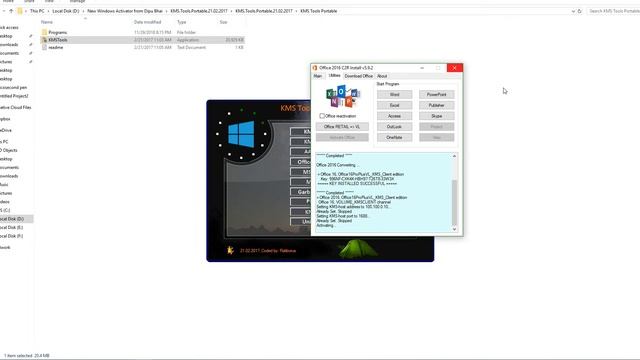Enable the Office reactivation checkbox

[322, 116]
